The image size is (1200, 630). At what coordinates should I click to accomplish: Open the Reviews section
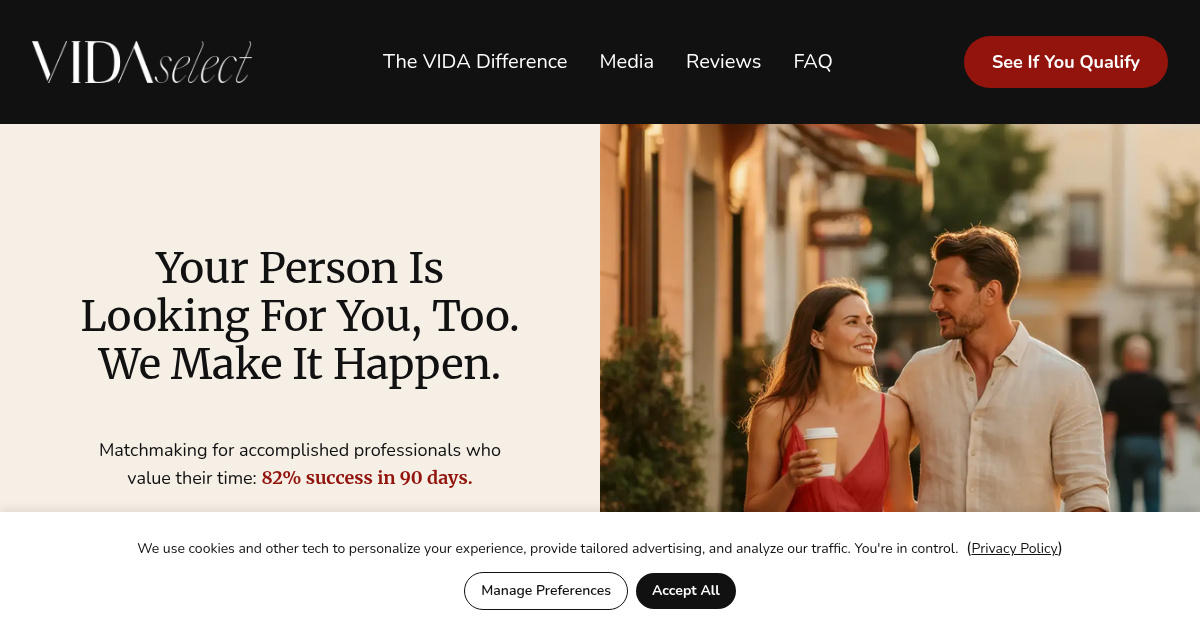tap(724, 62)
